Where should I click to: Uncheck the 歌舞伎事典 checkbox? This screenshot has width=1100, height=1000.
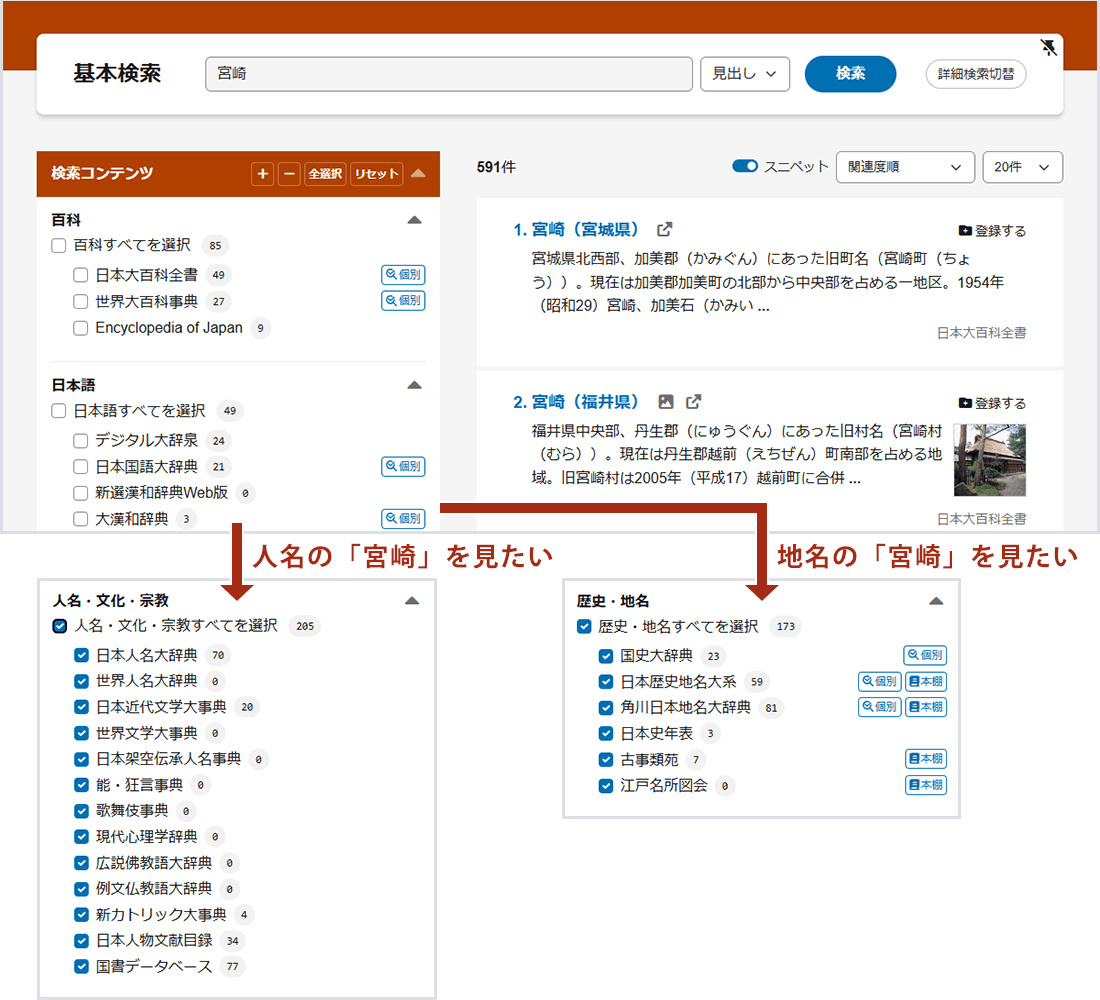(81, 811)
